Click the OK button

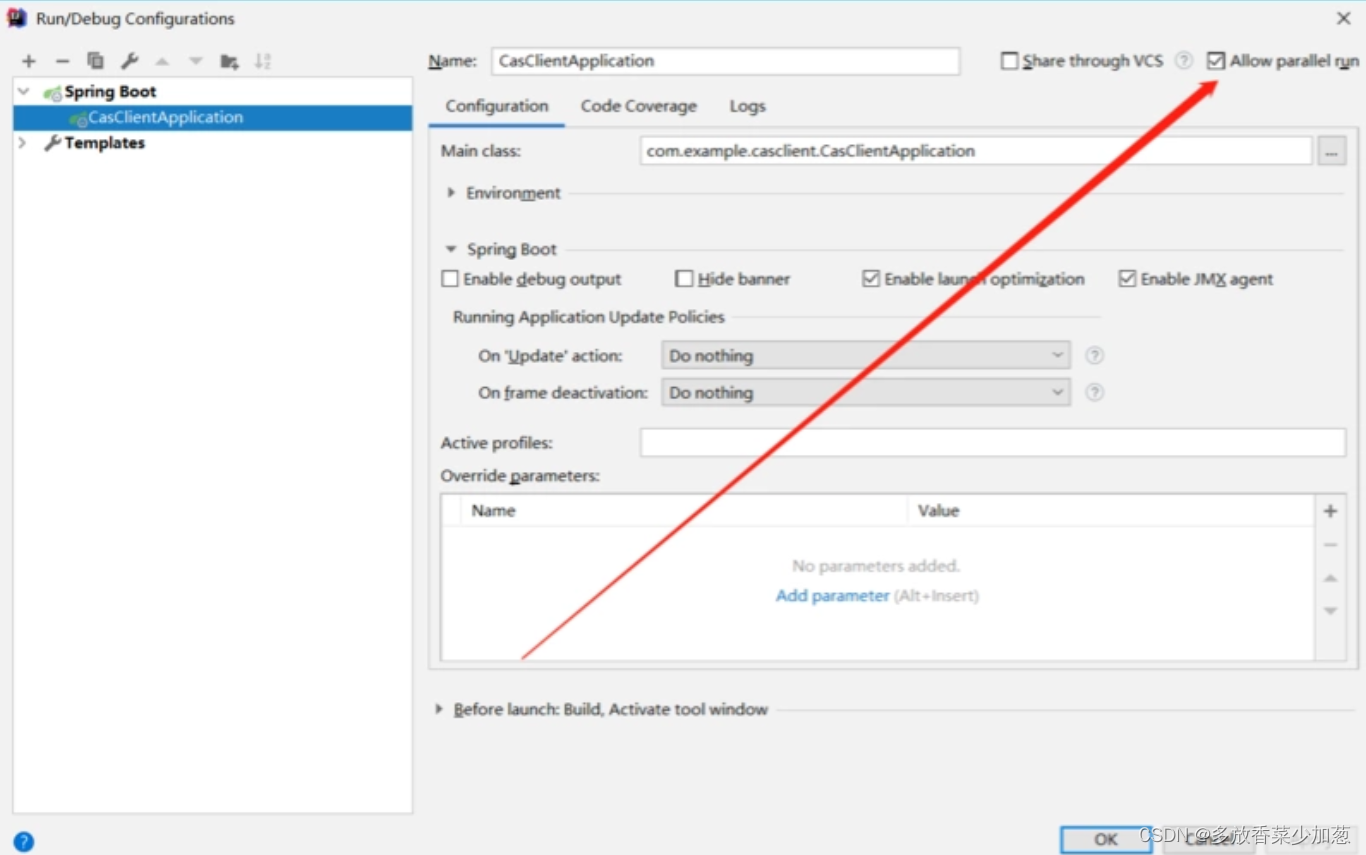pos(1106,840)
